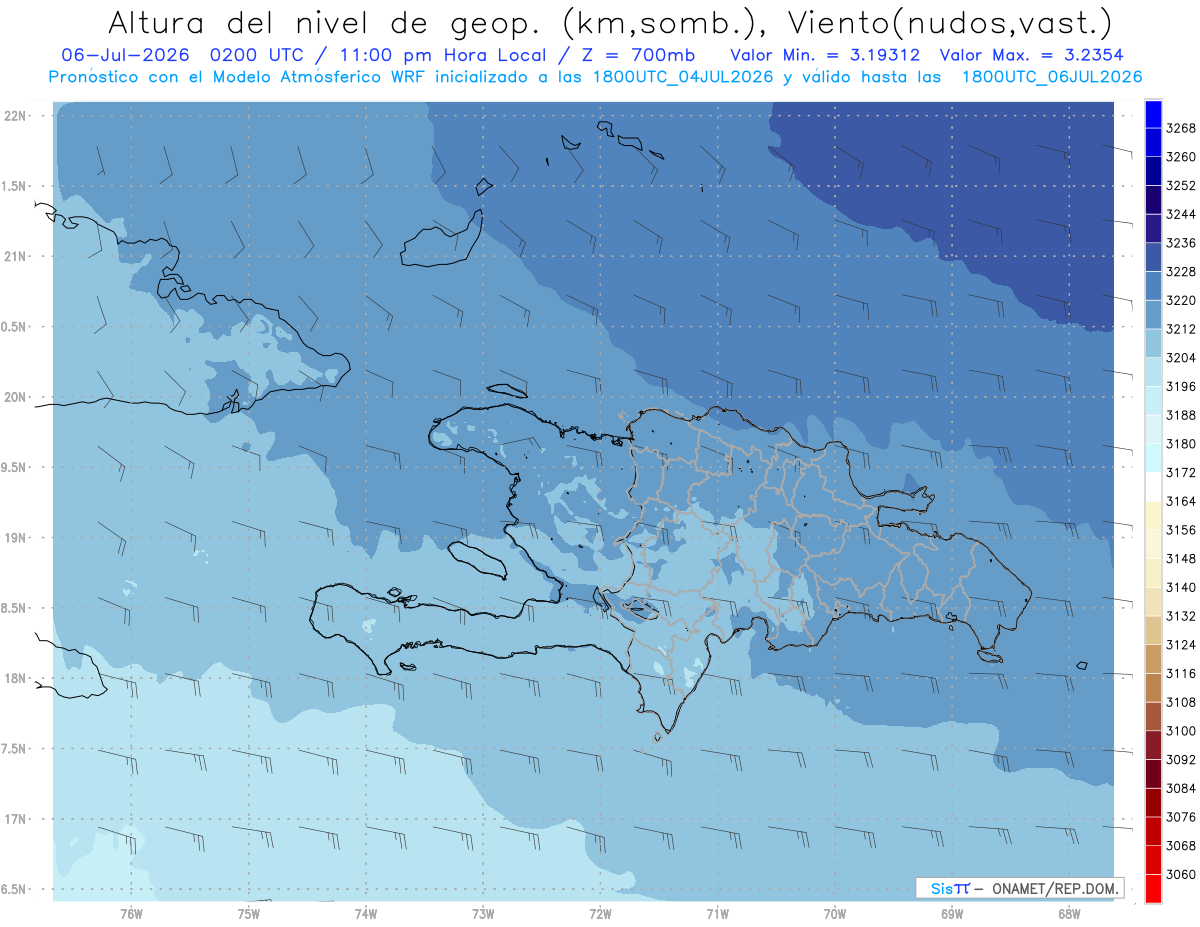Click the swatch between 3124 and 3116

point(1153,659)
